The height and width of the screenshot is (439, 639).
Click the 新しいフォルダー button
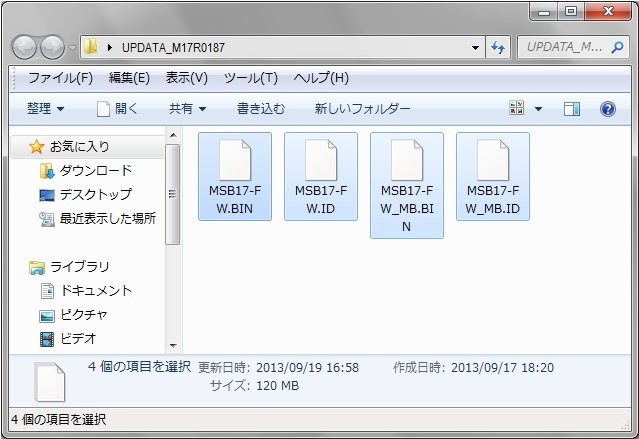(362, 109)
